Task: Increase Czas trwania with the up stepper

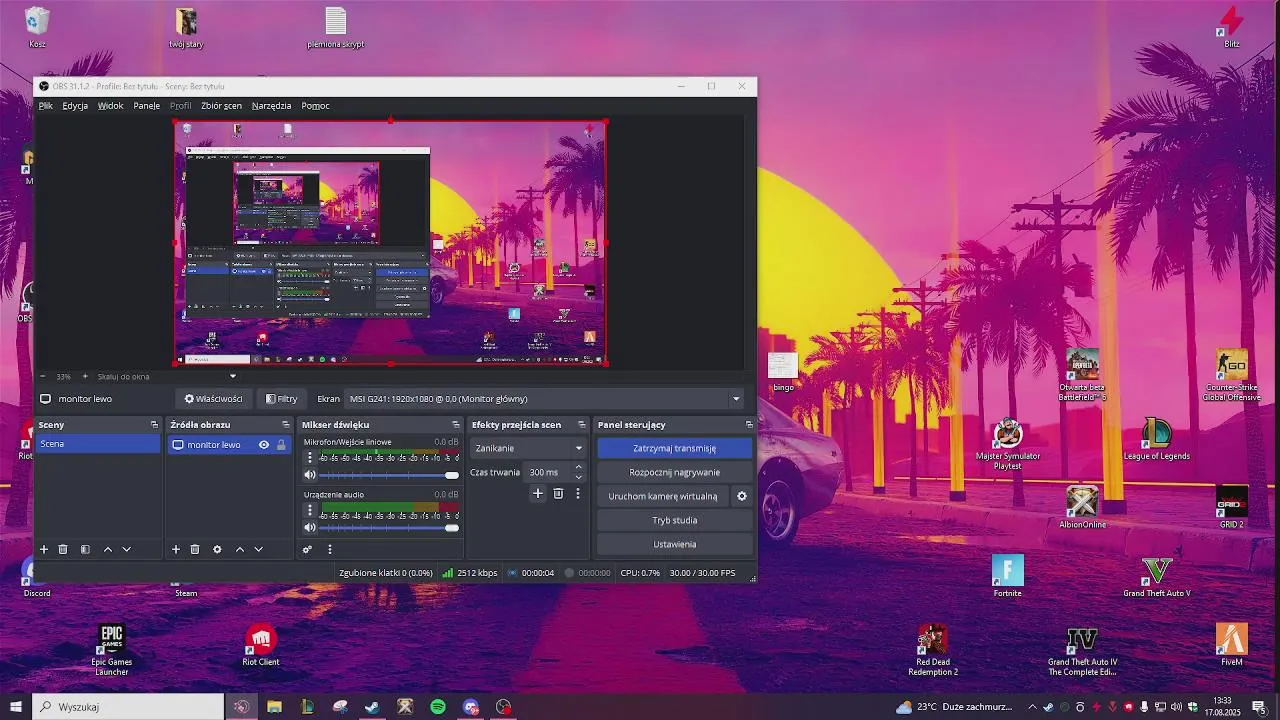Action: 578,468
